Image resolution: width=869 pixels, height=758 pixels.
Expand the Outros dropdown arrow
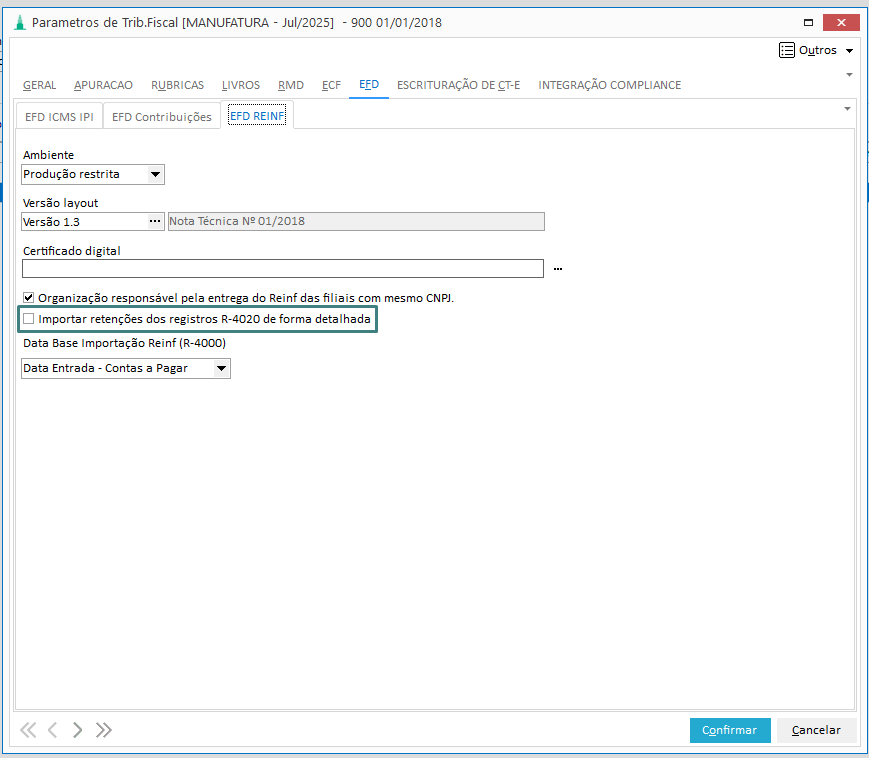pos(849,50)
